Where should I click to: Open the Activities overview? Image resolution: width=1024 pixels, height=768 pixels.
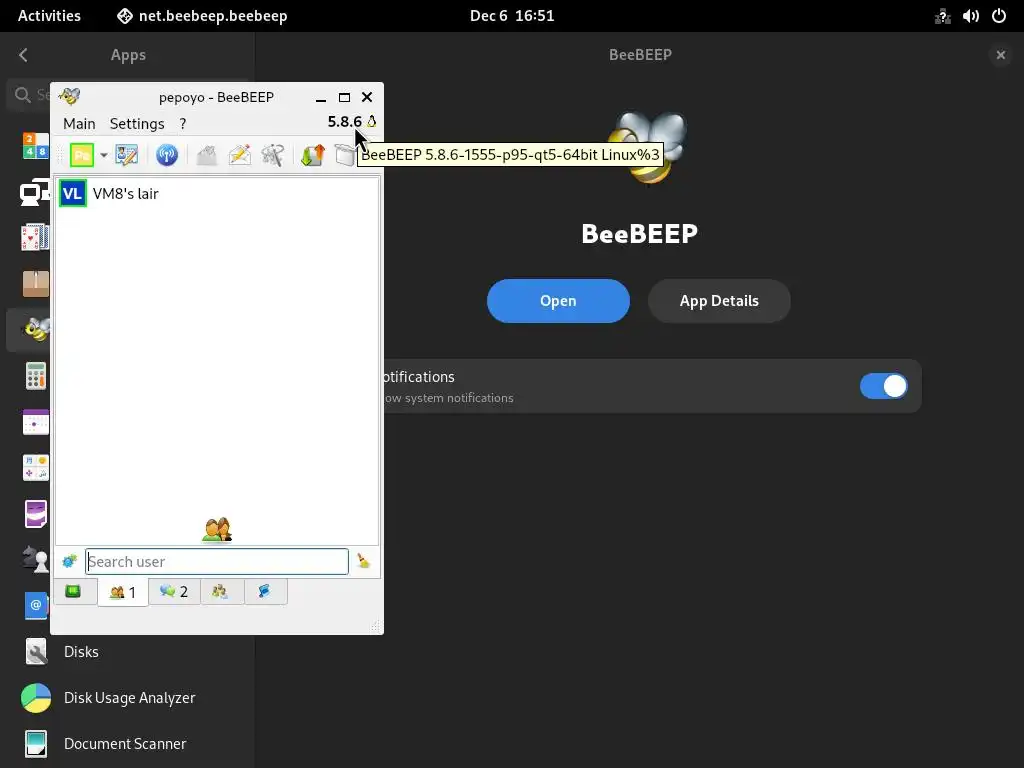click(x=50, y=16)
